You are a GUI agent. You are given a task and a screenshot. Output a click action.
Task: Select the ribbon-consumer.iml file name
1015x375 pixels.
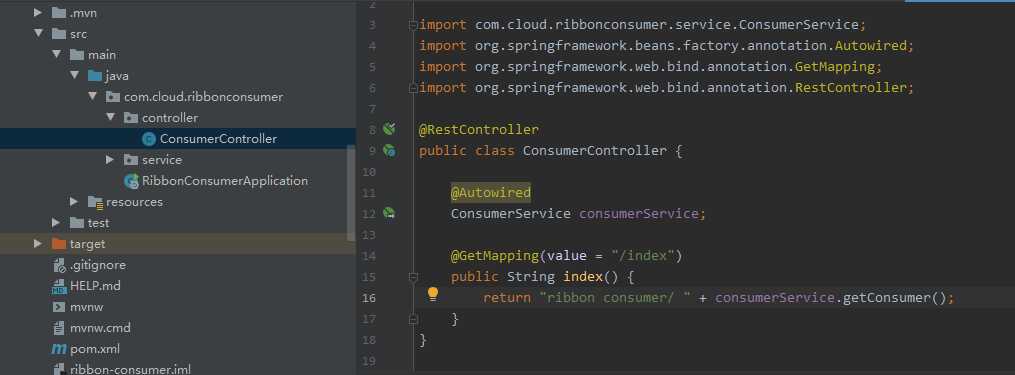[130, 370]
